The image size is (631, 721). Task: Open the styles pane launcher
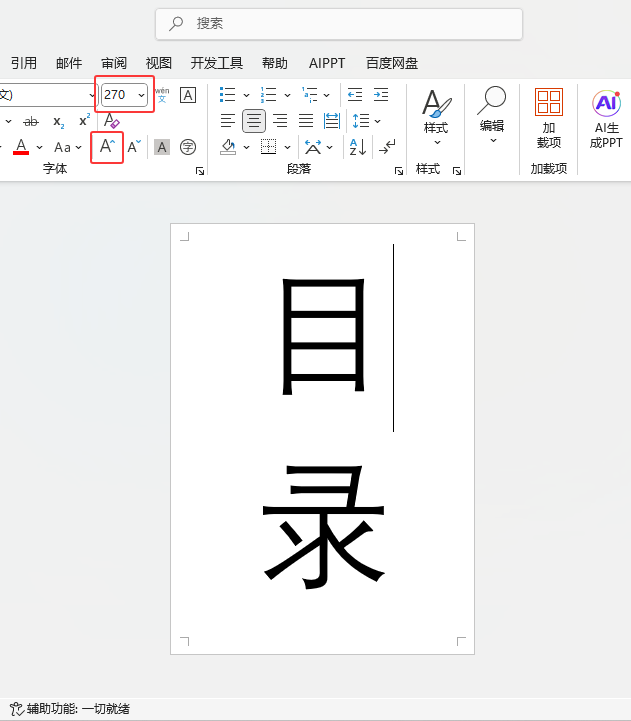click(x=457, y=171)
